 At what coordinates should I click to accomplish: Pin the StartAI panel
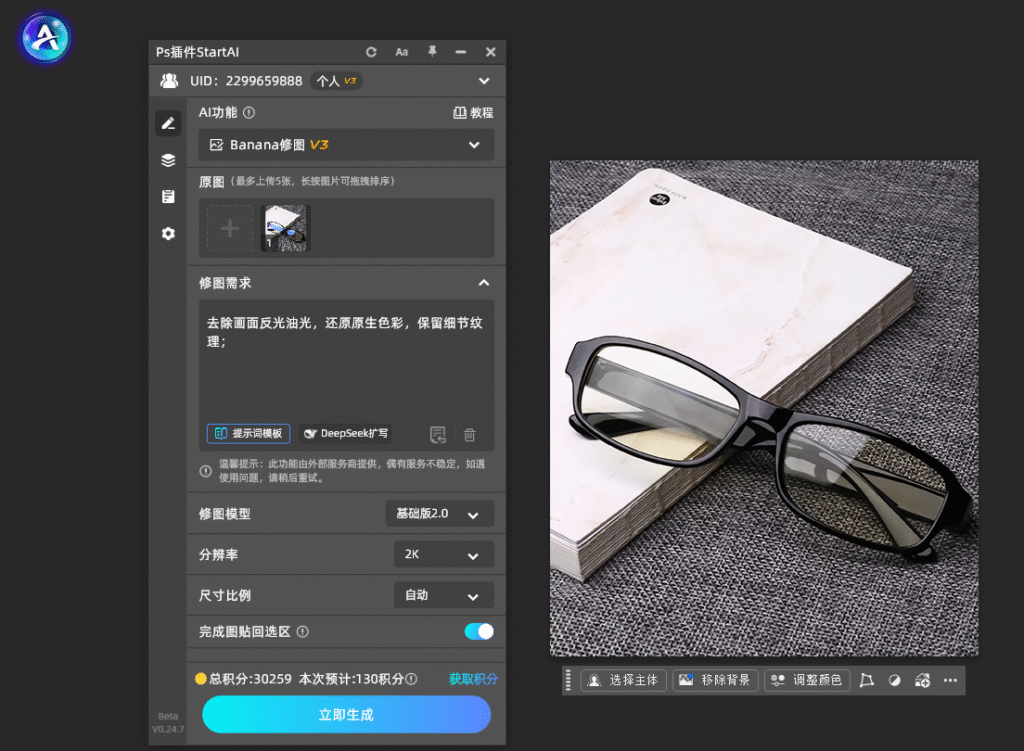click(432, 52)
